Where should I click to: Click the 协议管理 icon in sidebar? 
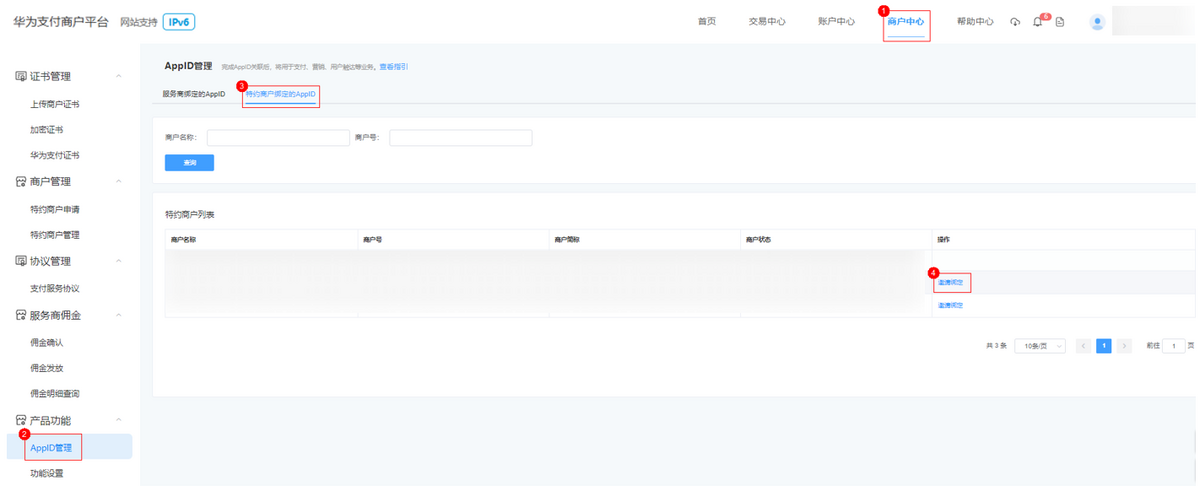point(20,261)
